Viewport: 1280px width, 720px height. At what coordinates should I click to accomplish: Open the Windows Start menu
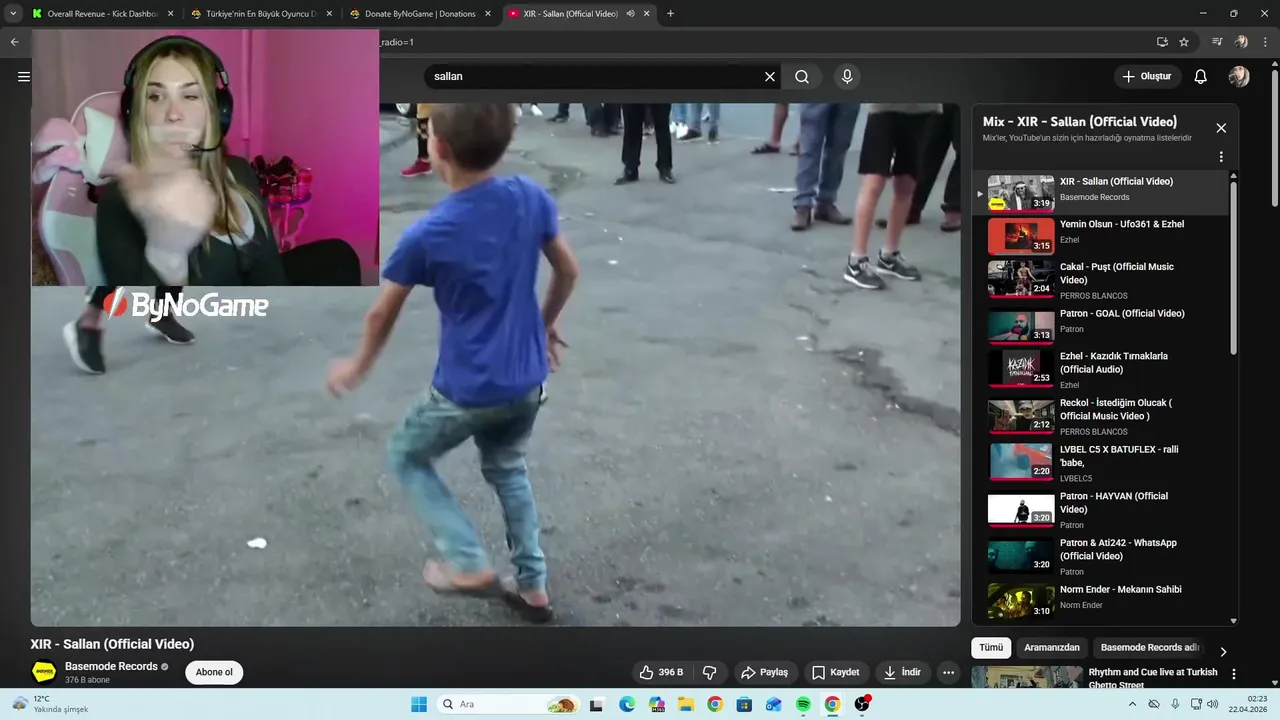(419, 704)
